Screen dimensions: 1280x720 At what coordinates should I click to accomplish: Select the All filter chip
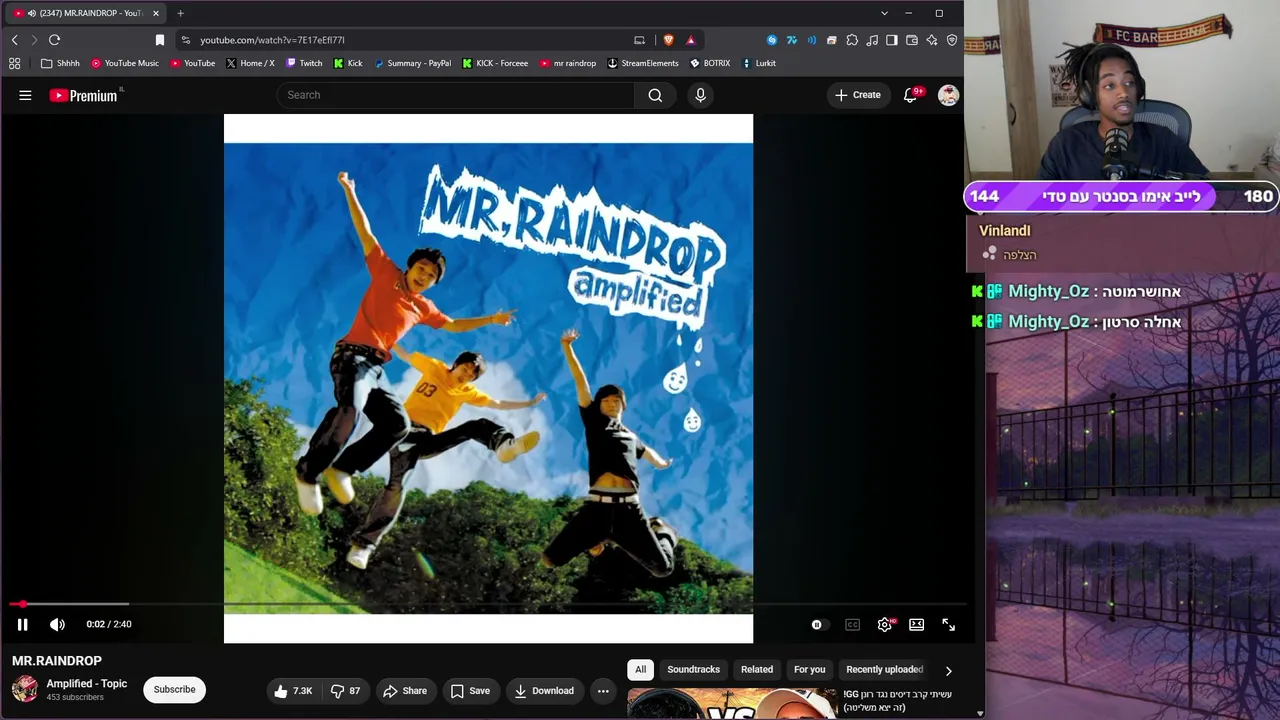click(x=641, y=669)
